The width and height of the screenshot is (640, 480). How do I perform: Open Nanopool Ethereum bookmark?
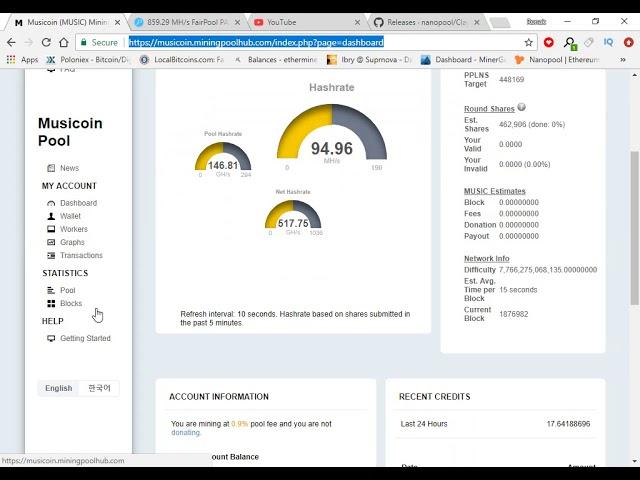click(557, 60)
